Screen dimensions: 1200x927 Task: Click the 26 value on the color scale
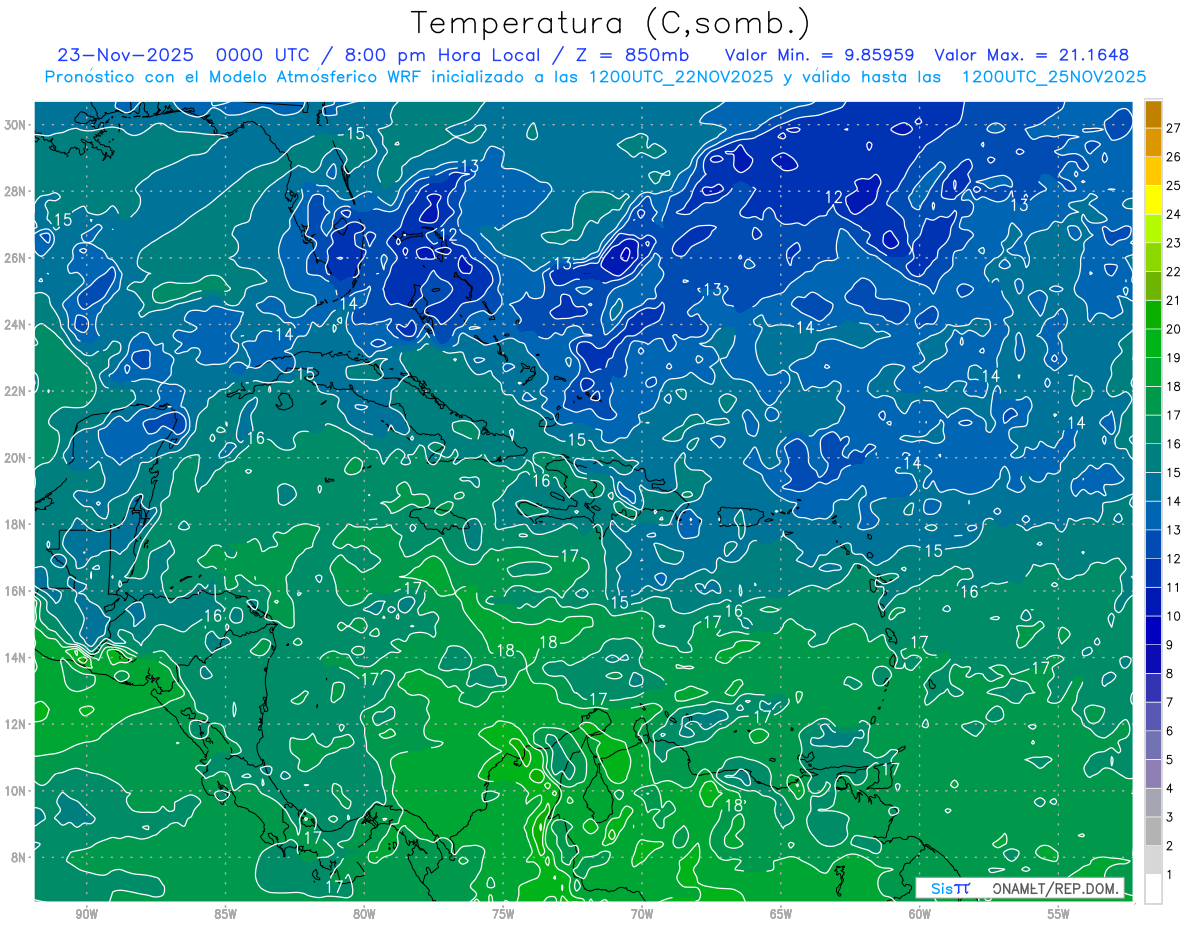pos(1174,156)
